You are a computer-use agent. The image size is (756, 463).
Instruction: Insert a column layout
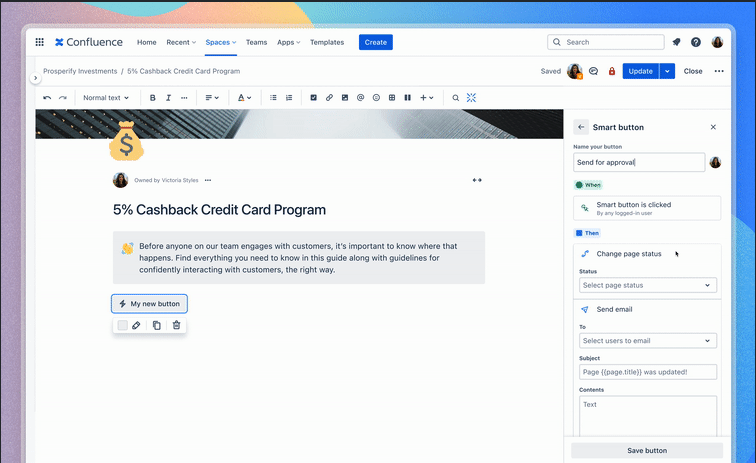[x=407, y=97]
